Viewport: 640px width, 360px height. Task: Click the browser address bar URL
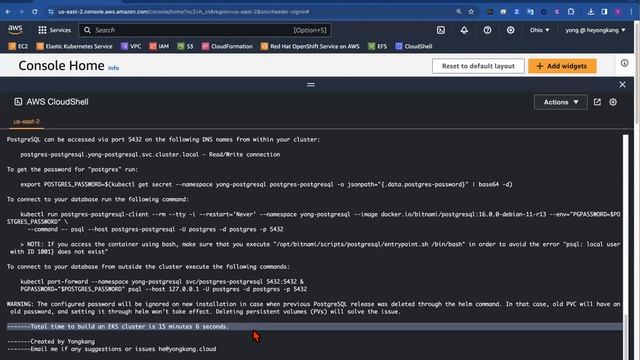183,12
